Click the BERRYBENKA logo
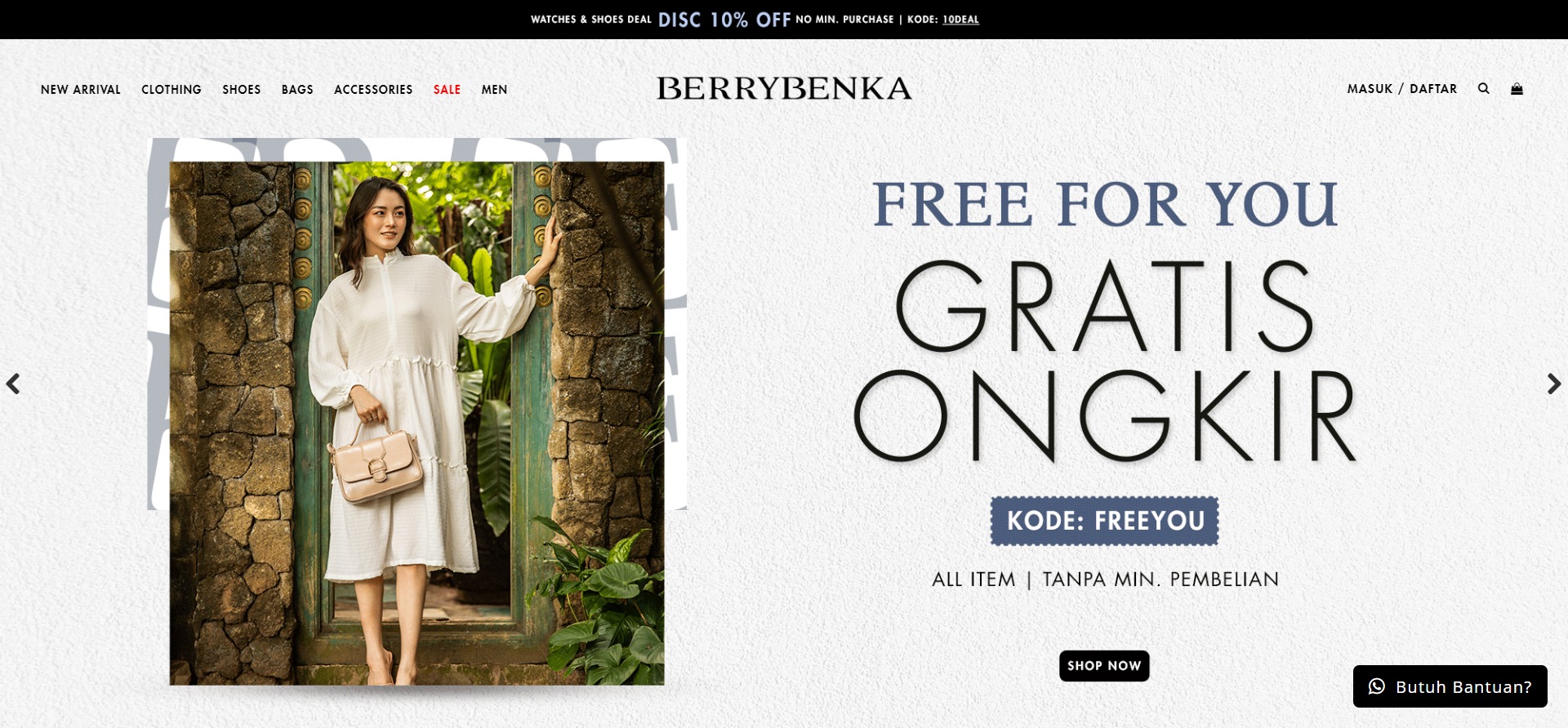The width and height of the screenshot is (1568, 728). [784, 88]
